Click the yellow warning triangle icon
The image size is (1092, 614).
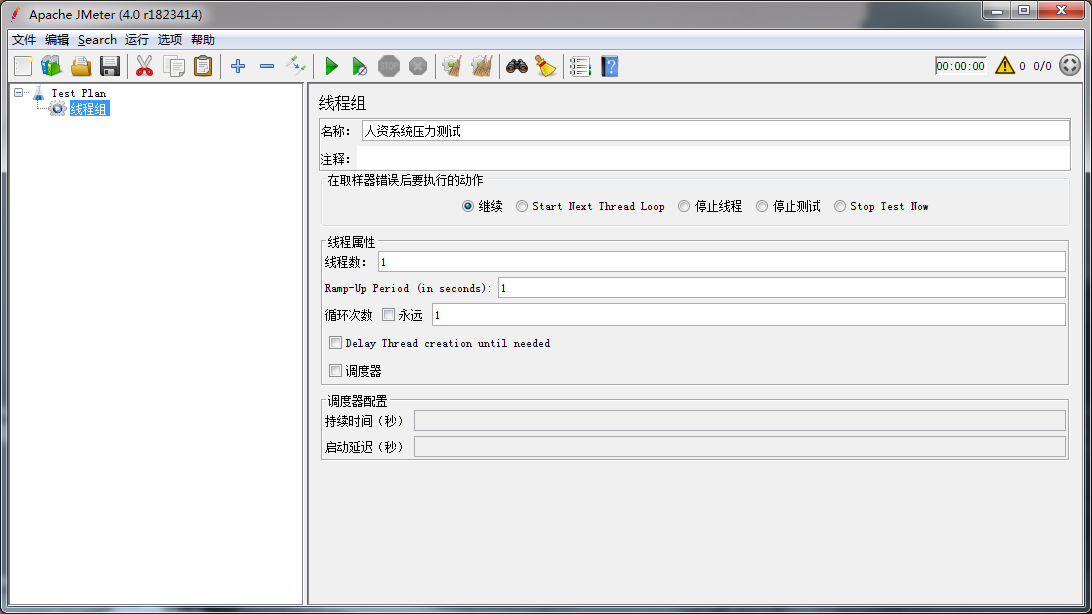click(1004, 65)
